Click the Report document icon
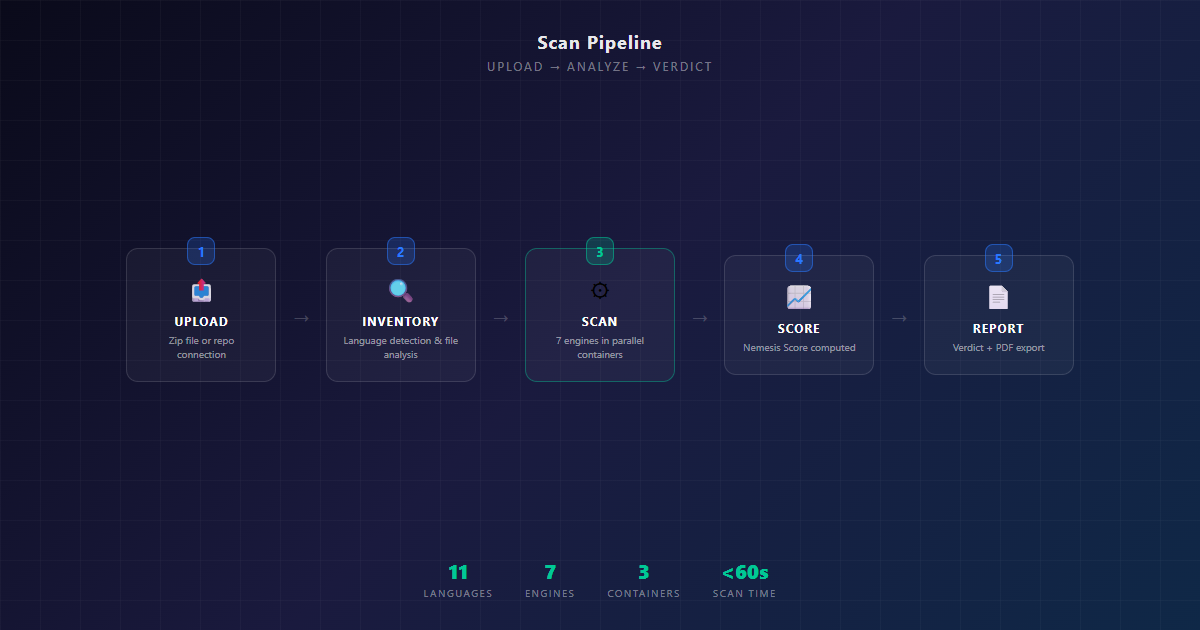The width and height of the screenshot is (1200, 630). click(999, 298)
